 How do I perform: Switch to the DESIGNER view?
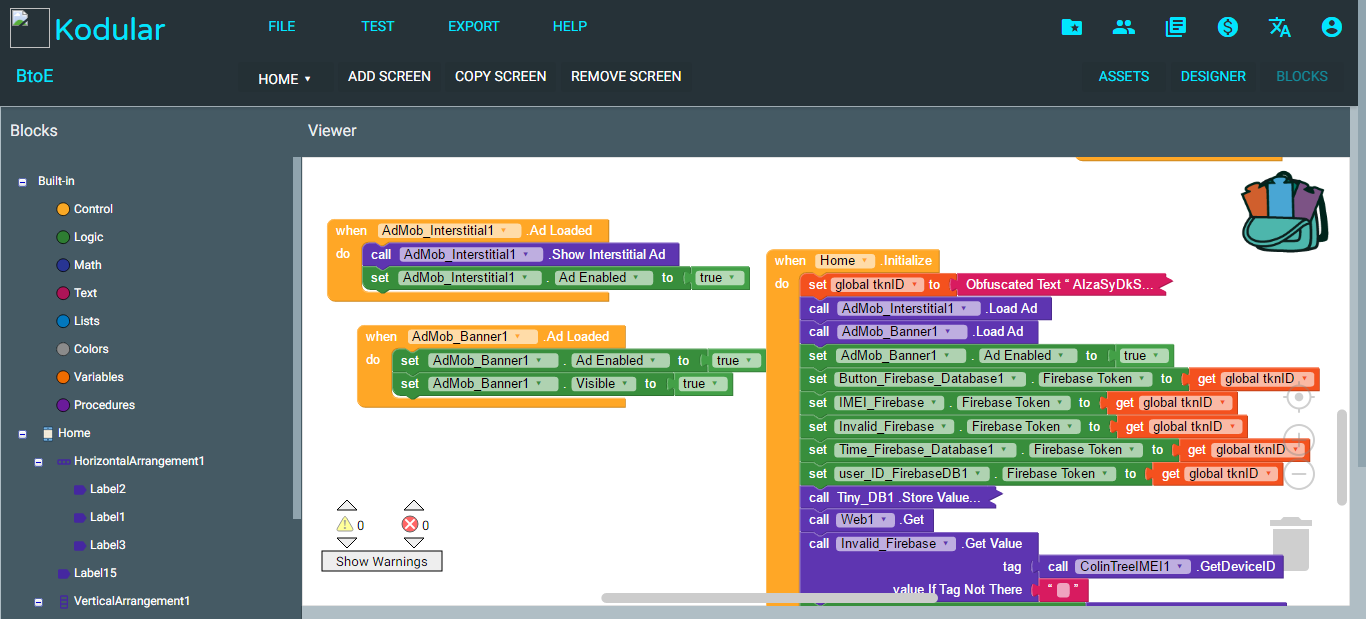[x=1213, y=76]
